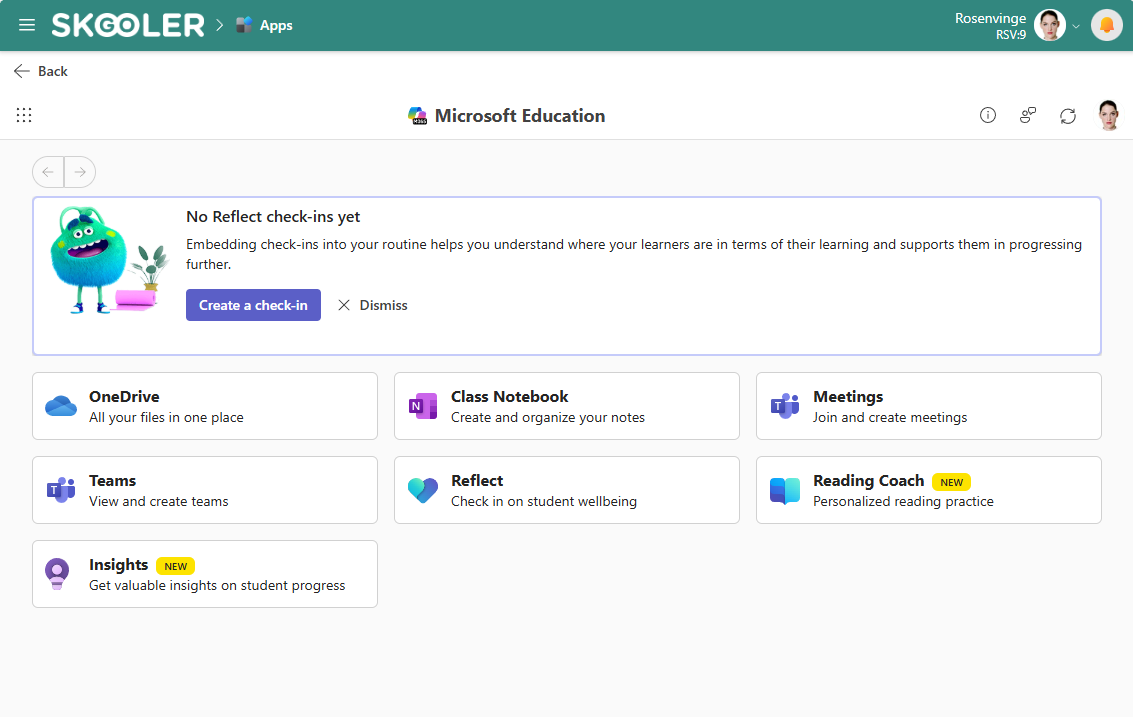
Task: Click the Microsoft Education title text
Action: coord(520,116)
